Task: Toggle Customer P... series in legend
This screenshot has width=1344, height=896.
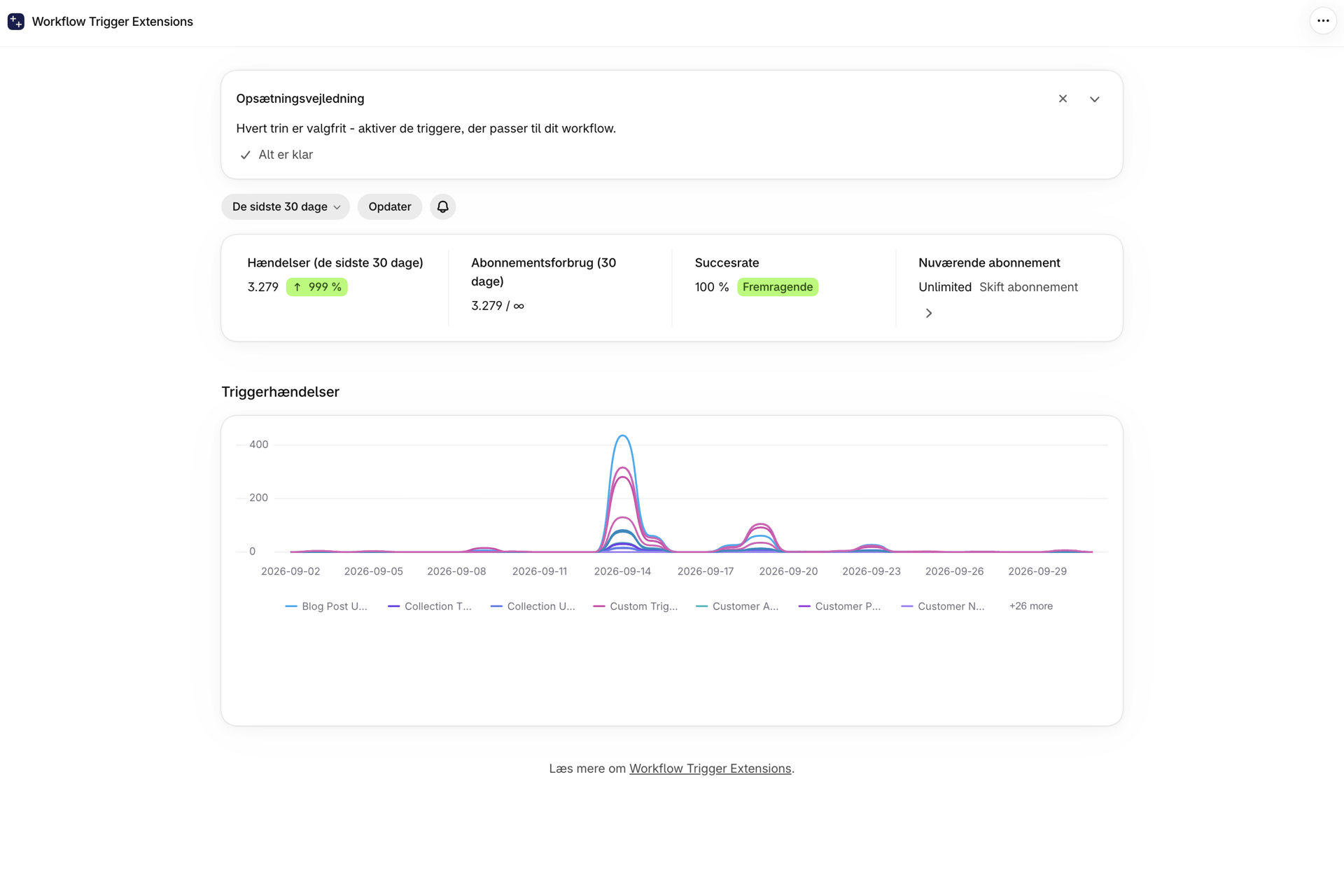Action: tap(839, 606)
